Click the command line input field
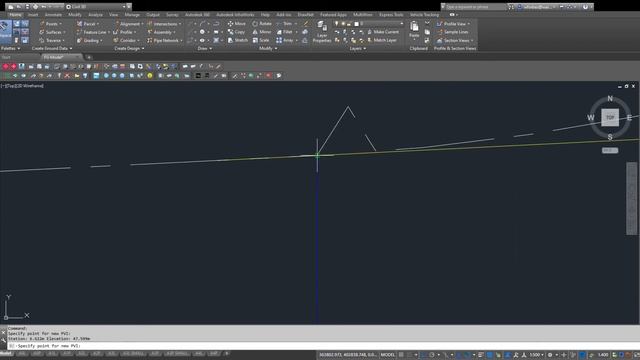 322,346
